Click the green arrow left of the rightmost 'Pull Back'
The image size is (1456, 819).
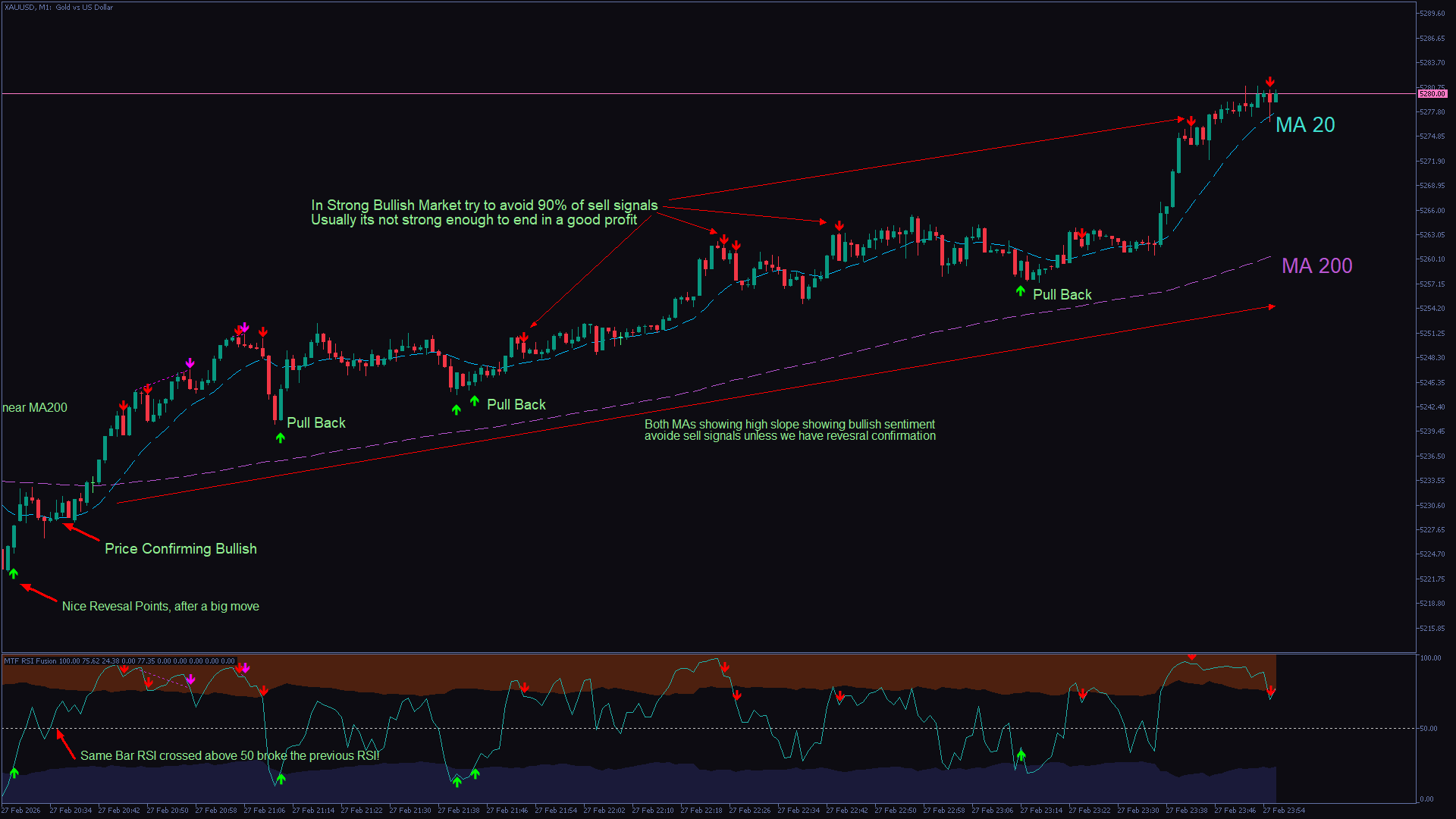(1021, 291)
